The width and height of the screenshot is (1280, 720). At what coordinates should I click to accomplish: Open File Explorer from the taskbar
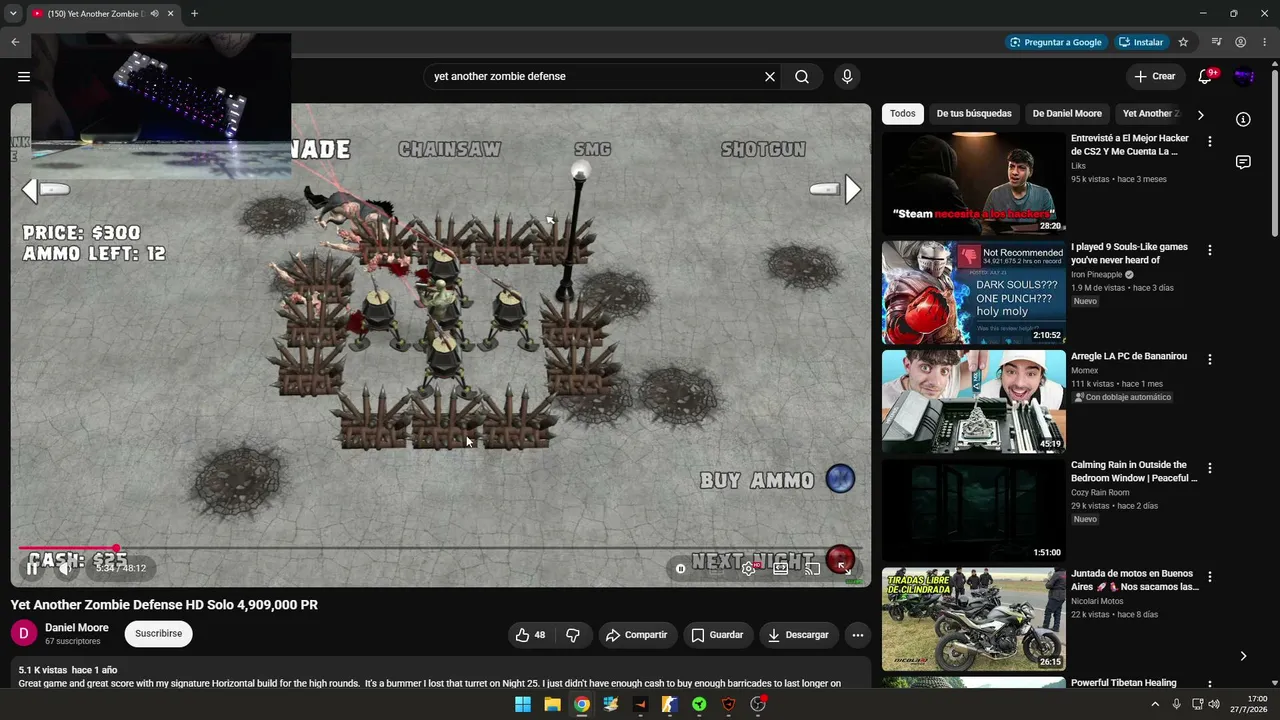[x=552, y=704]
